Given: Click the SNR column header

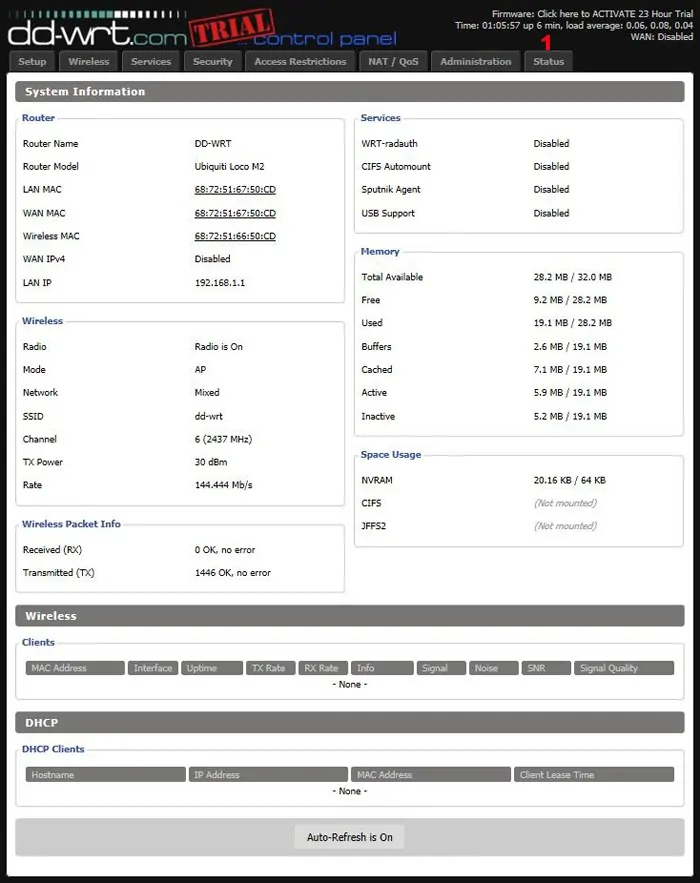Looking at the screenshot, I should [x=546, y=668].
